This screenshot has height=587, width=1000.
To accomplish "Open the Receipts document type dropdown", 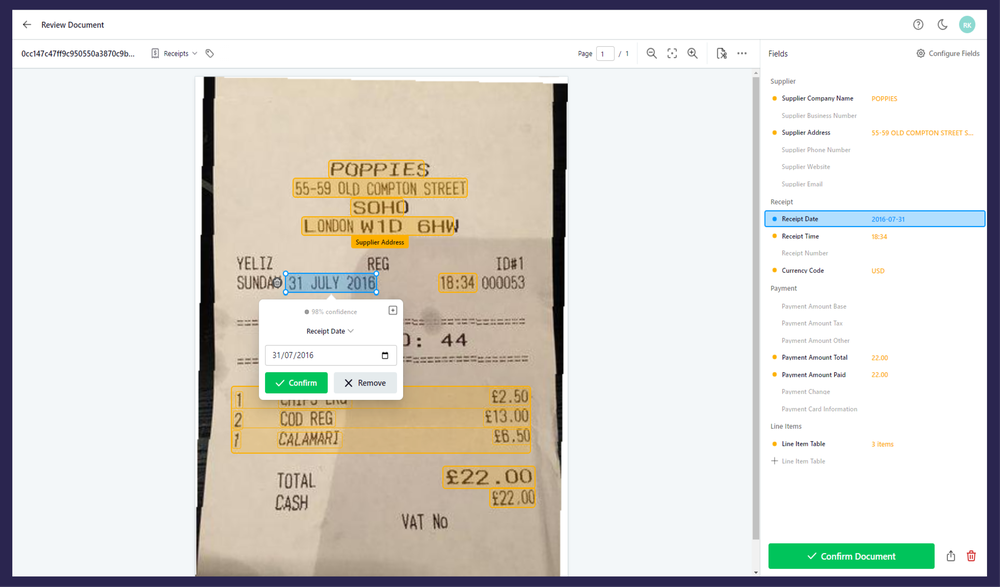I will point(174,54).
